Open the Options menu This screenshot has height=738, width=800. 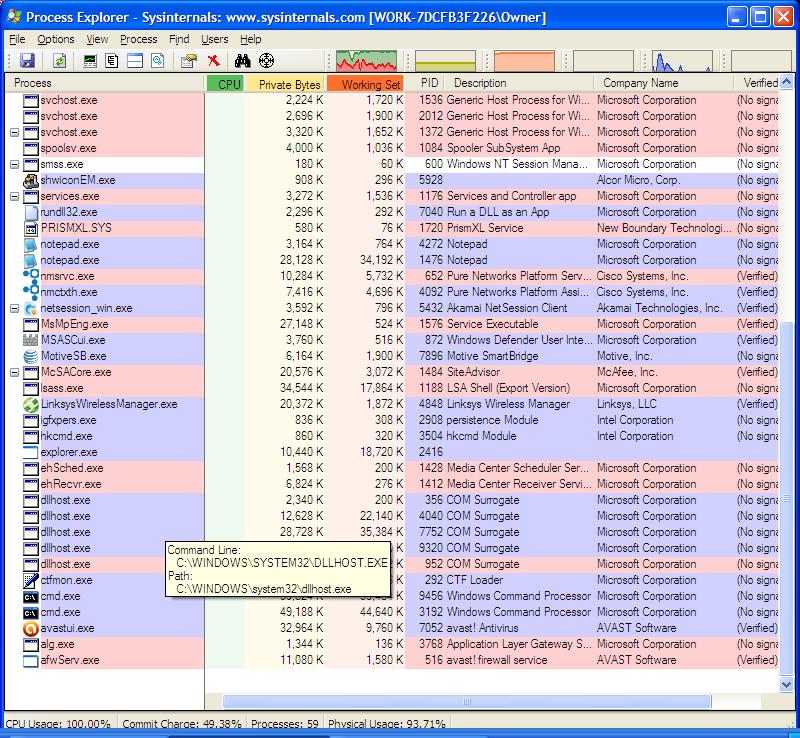(56, 39)
